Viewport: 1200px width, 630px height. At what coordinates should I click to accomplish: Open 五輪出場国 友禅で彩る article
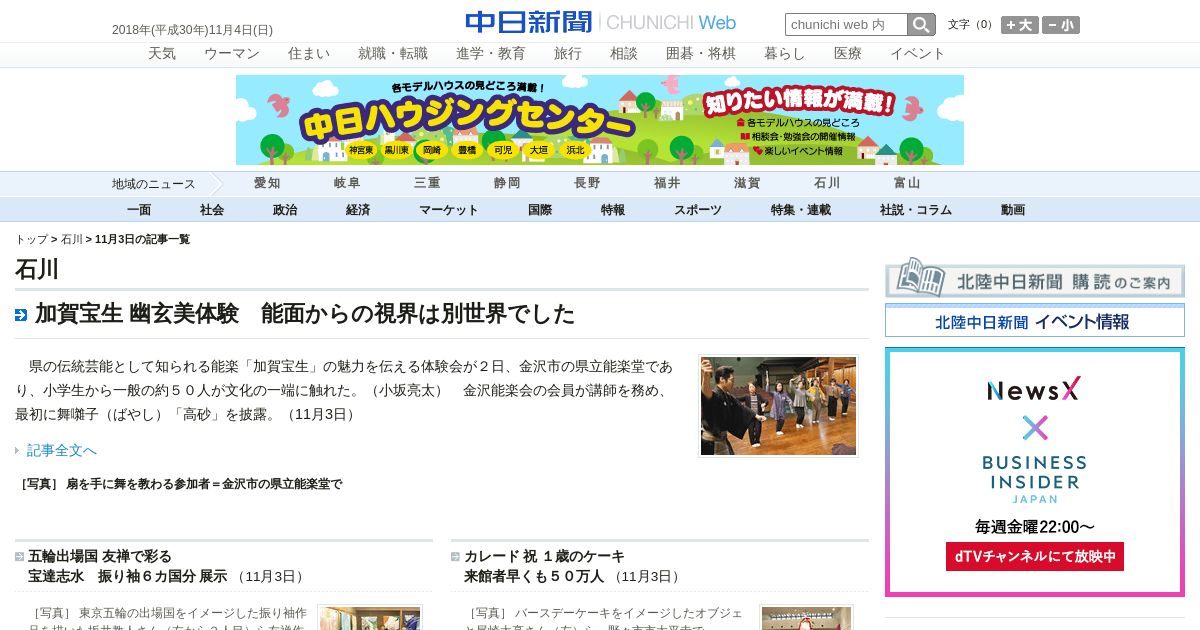(x=128, y=566)
